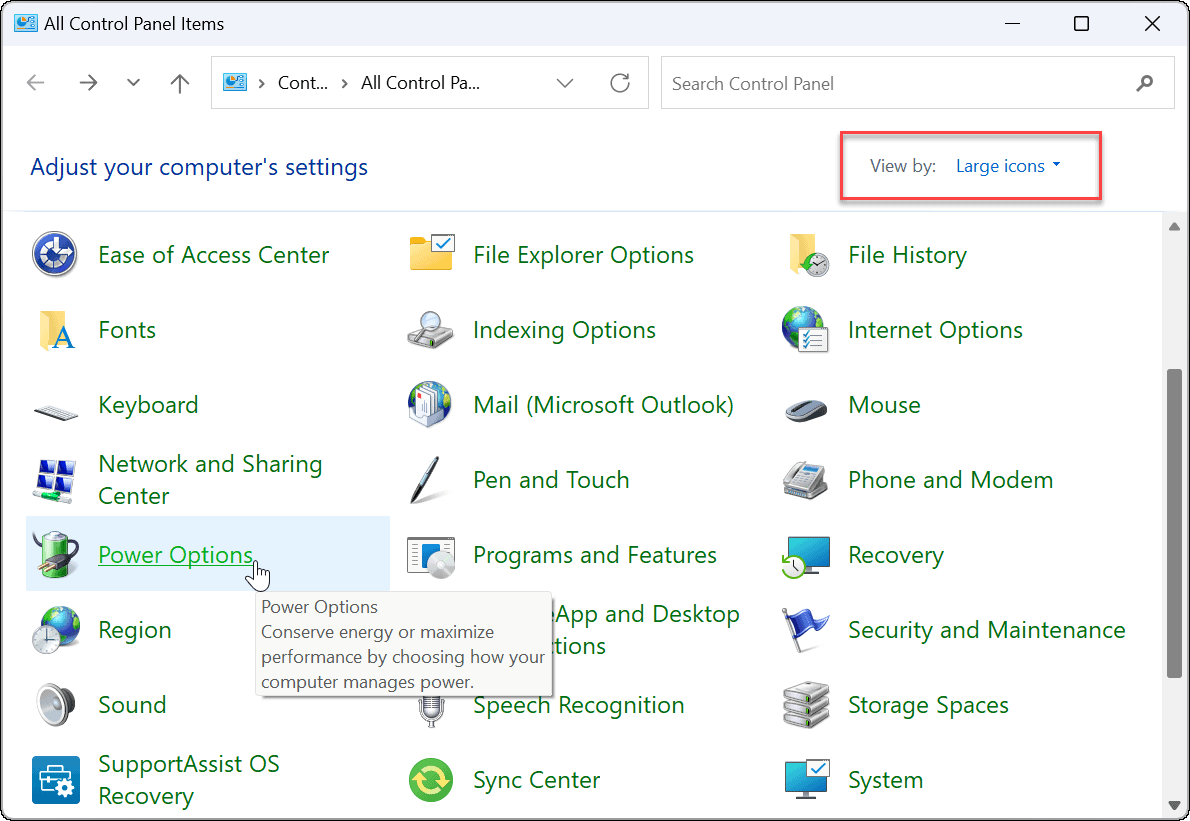Click the vertical scrollbar down arrow
1190x821 pixels.
coord(1175,804)
